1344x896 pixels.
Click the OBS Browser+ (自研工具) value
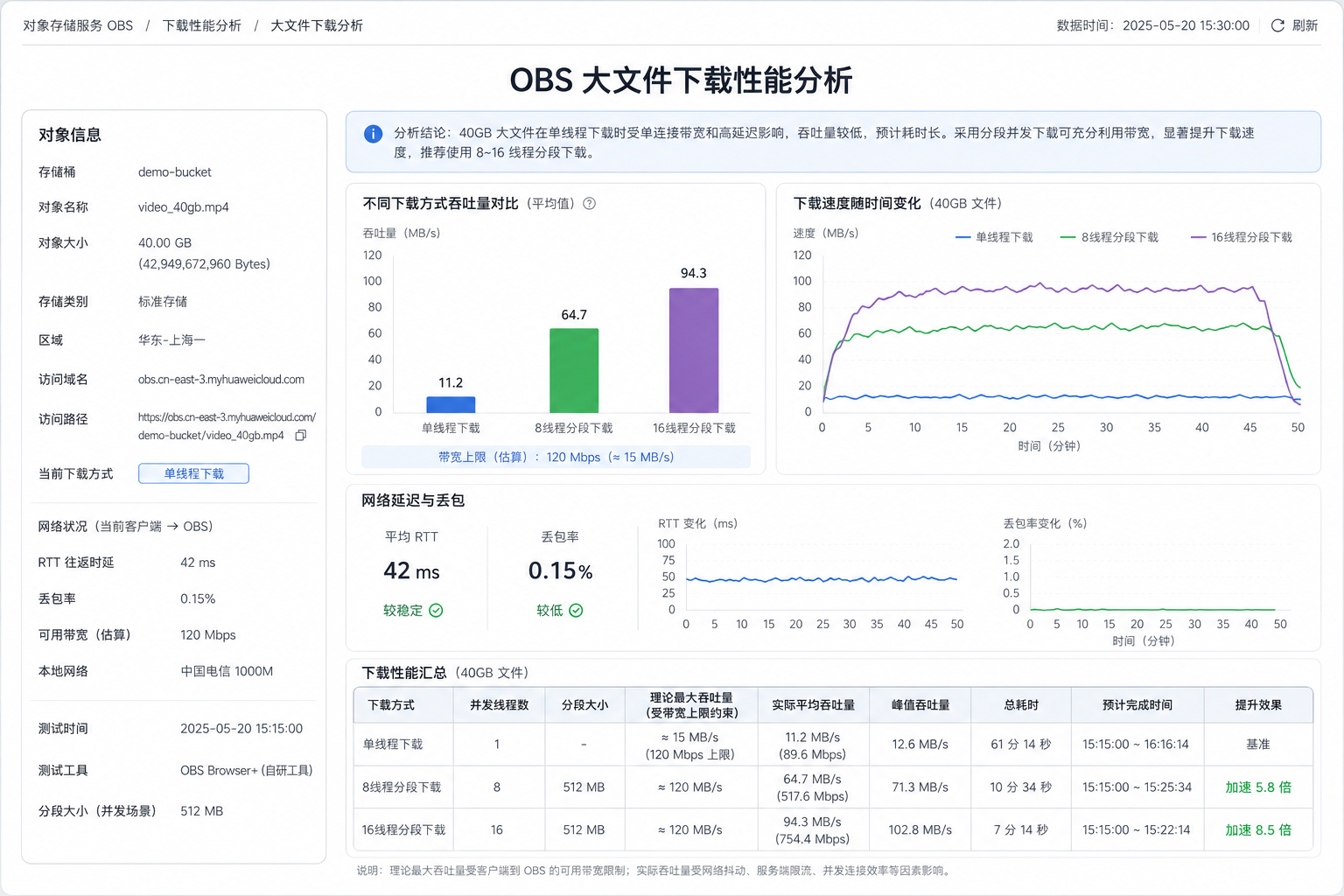(x=246, y=771)
